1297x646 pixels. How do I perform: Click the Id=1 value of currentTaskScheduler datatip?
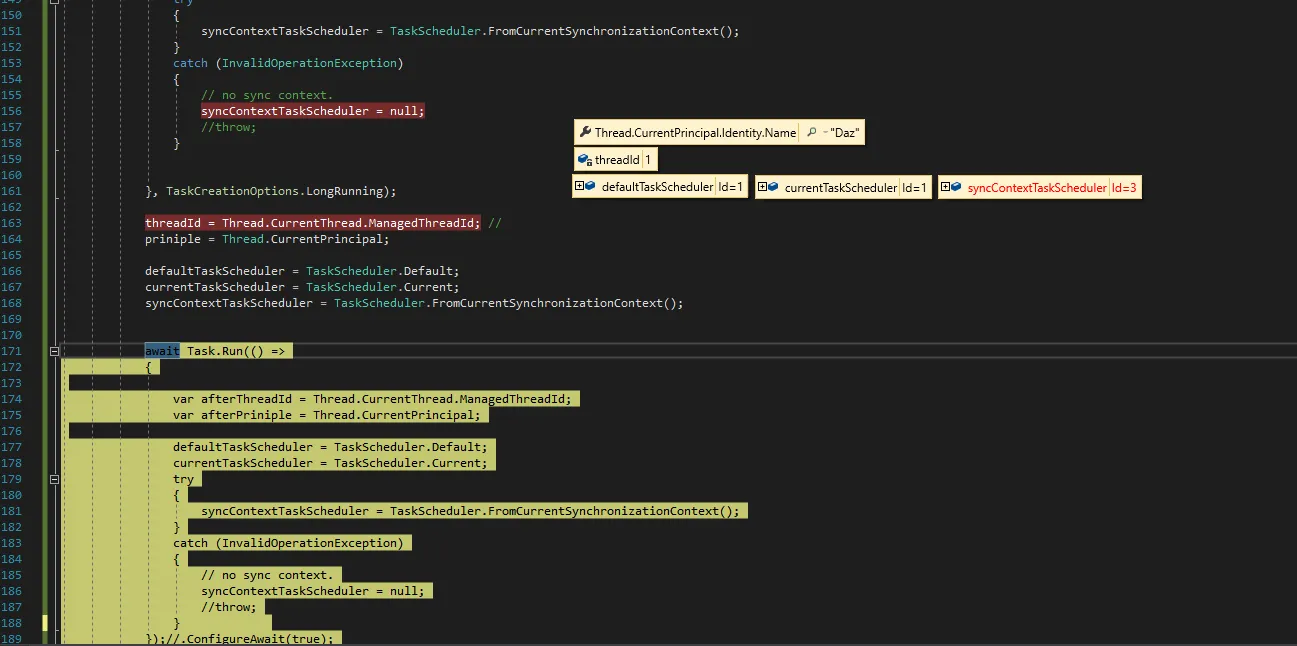click(914, 187)
